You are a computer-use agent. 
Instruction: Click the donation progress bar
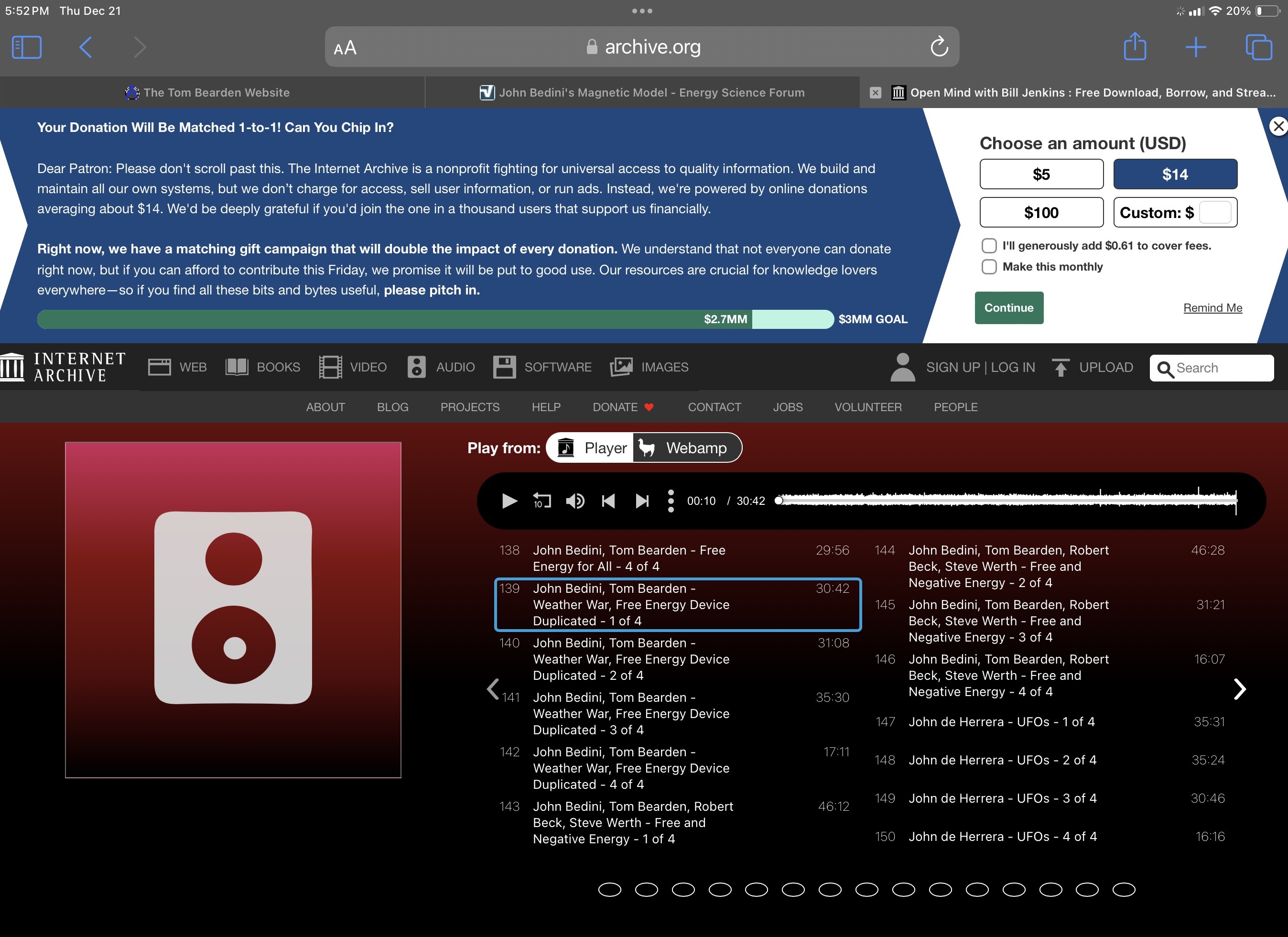pyautogui.click(x=435, y=319)
